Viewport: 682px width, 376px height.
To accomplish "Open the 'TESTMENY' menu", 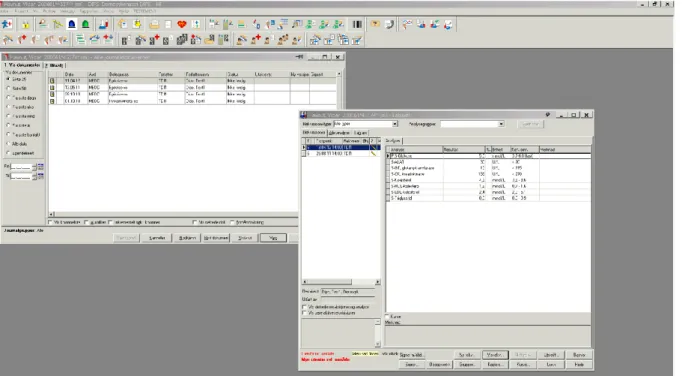I will (145, 11).
